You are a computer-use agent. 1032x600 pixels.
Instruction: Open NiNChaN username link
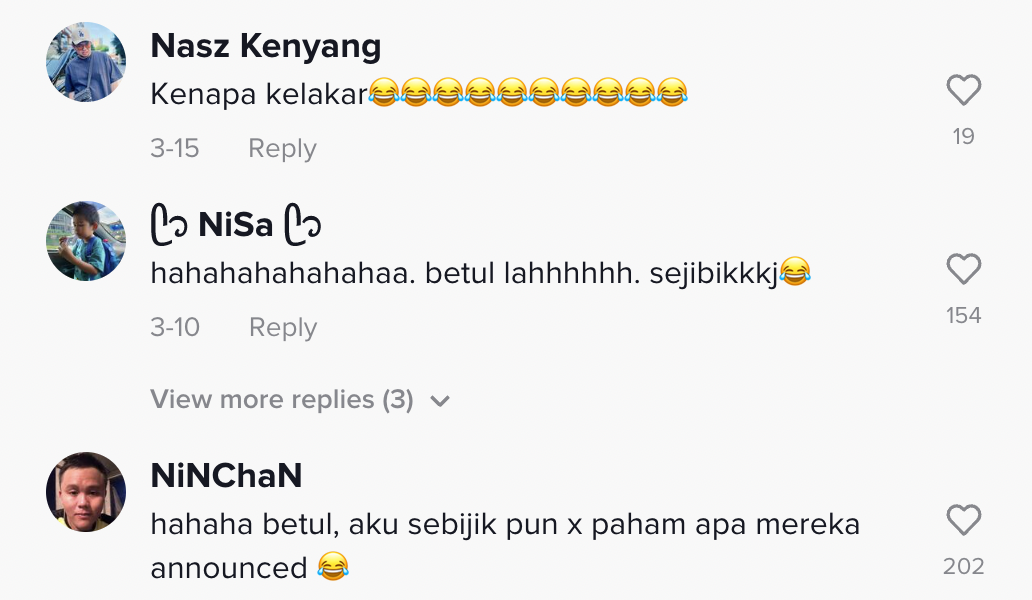(x=226, y=476)
